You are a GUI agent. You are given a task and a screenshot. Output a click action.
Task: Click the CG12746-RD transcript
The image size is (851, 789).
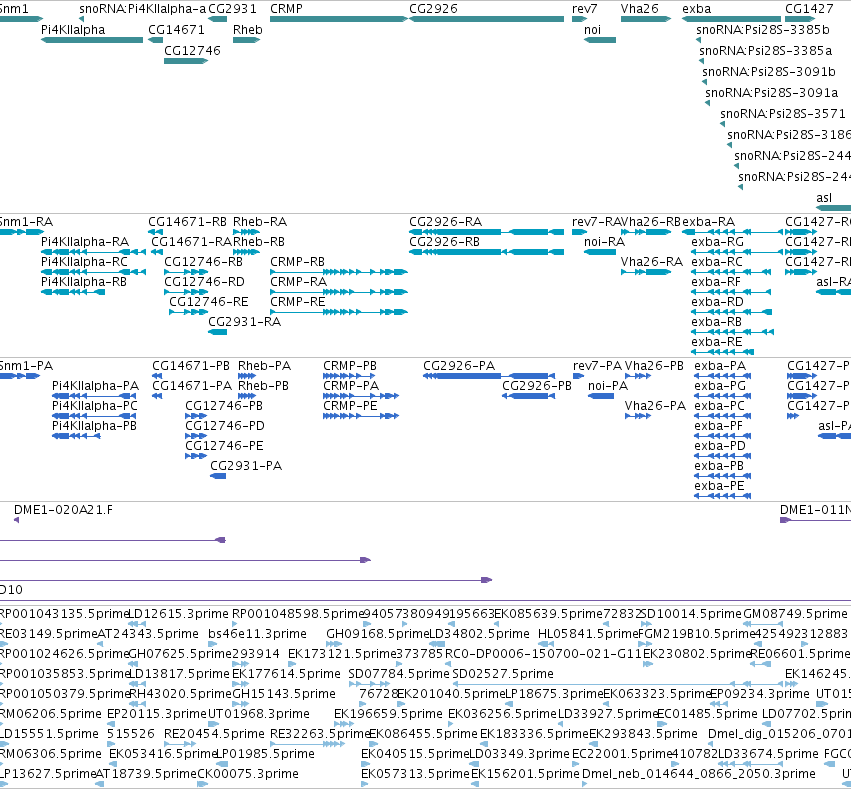coord(186,292)
